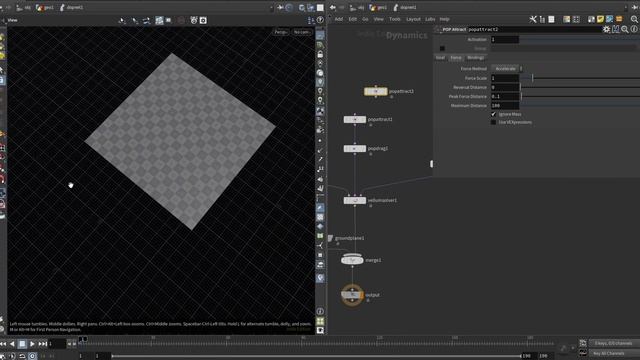Click the popattract2 node name field
This screenshot has width=640, height=360.
click(x=534, y=29)
